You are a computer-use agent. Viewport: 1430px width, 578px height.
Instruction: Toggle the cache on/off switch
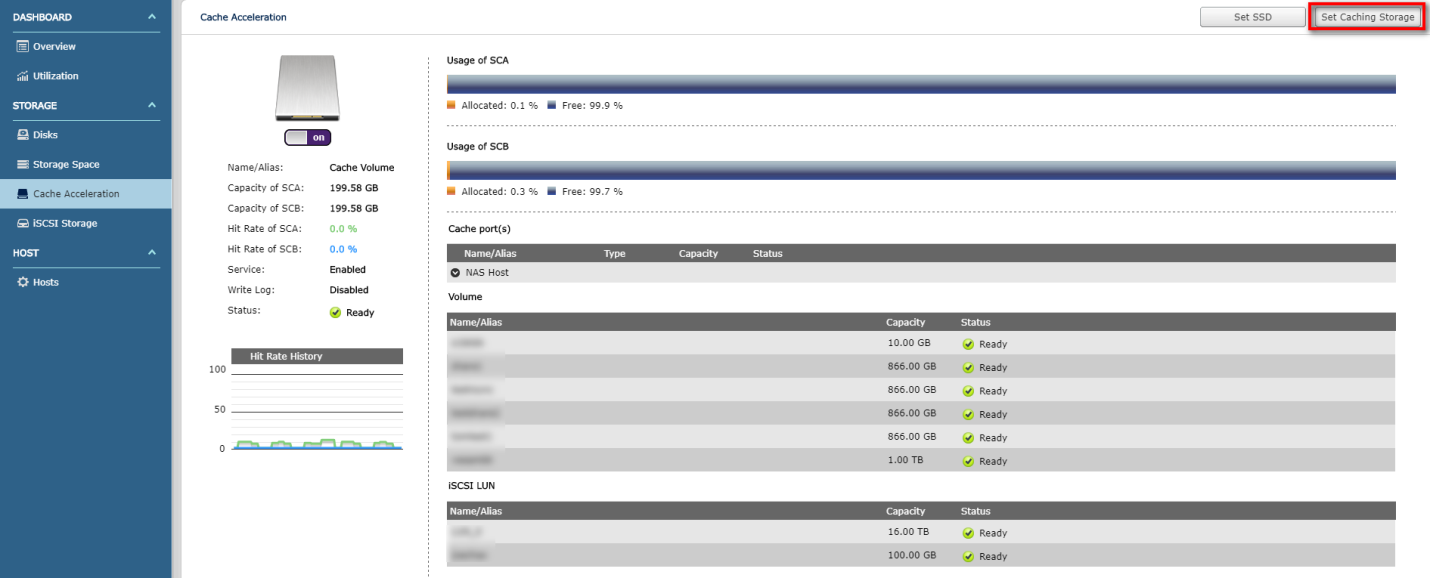pos(307,138)
